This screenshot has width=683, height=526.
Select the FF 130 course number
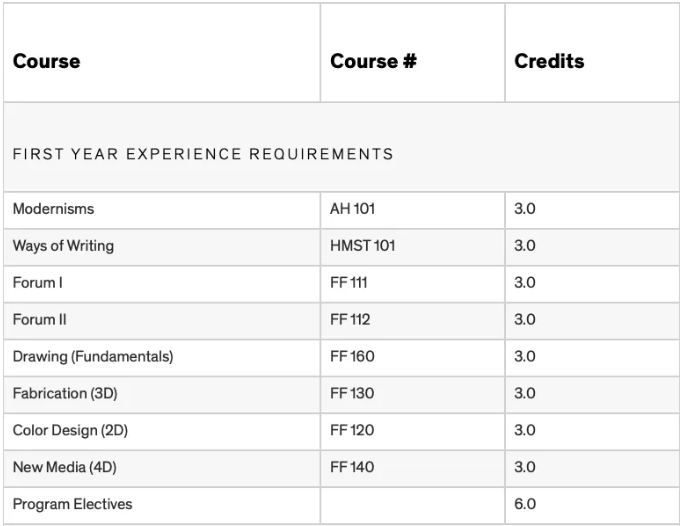[352, 394]
